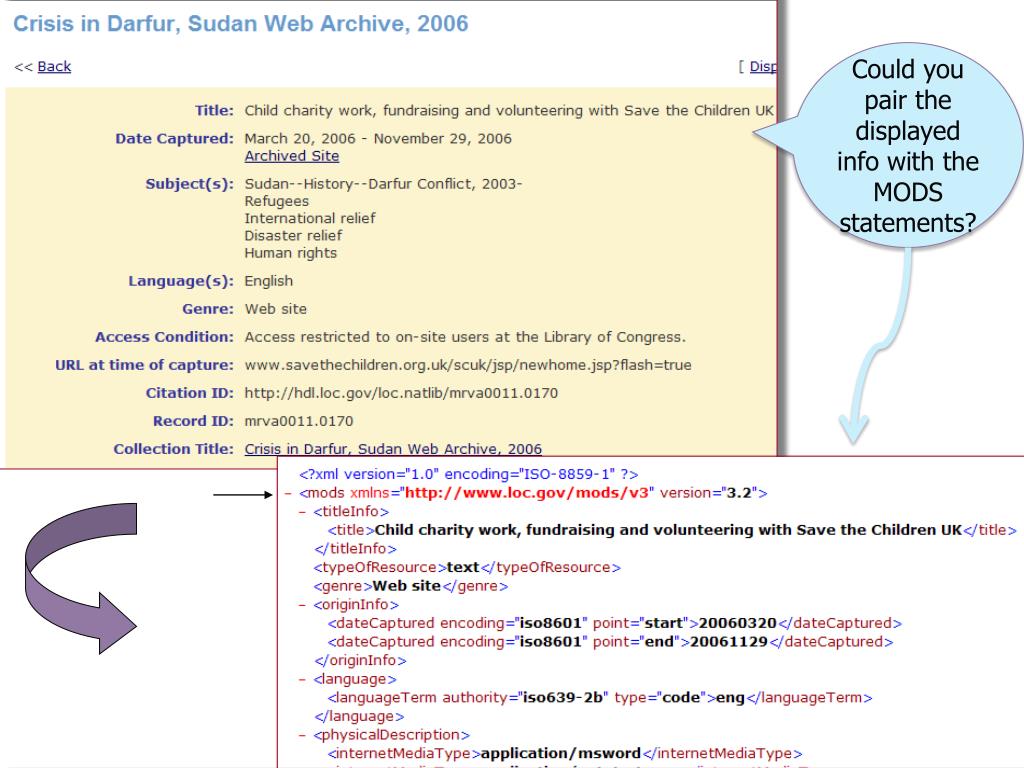
Task: Click the subject Human rights
Action: click(x=291, y=253)
